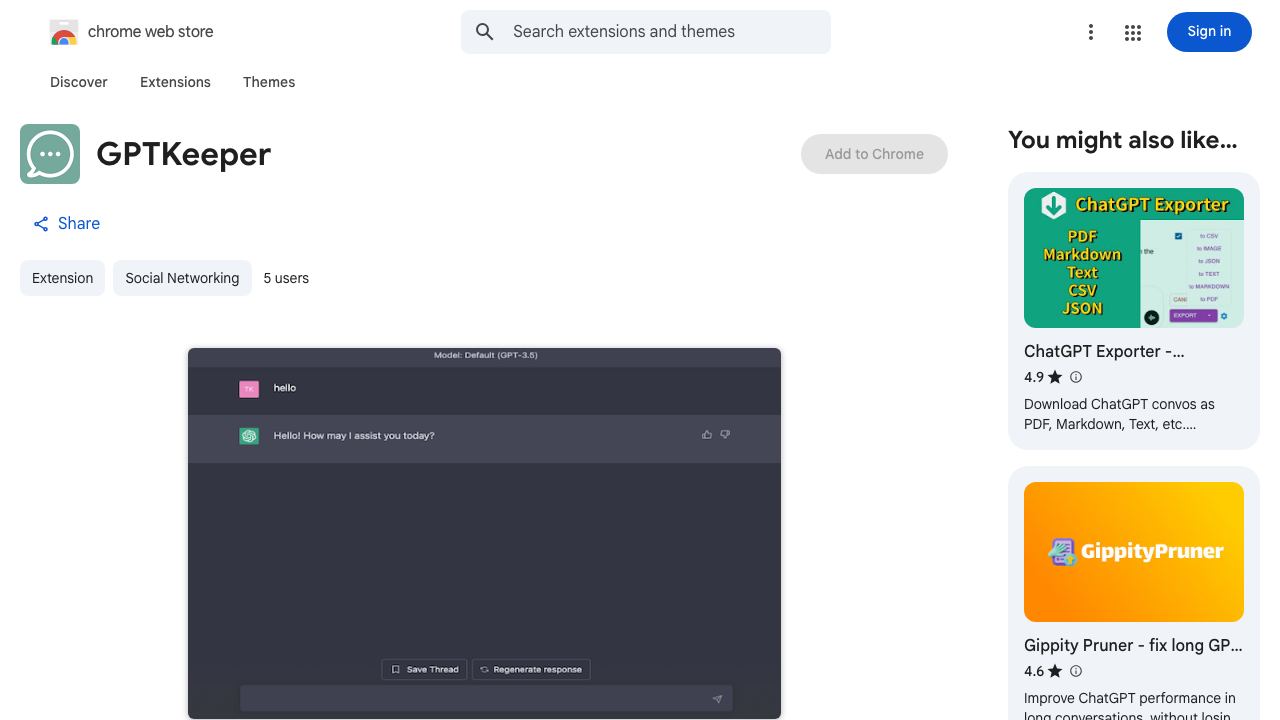
Task: Click the Chrome Web Store logo icon
Action: pos(64,32)
